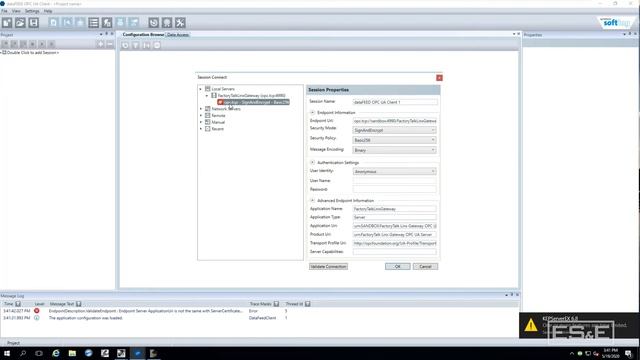The height and width of the screenshot is (360, 640).
Task: Open the Help menu
Action: click(48, 11)
